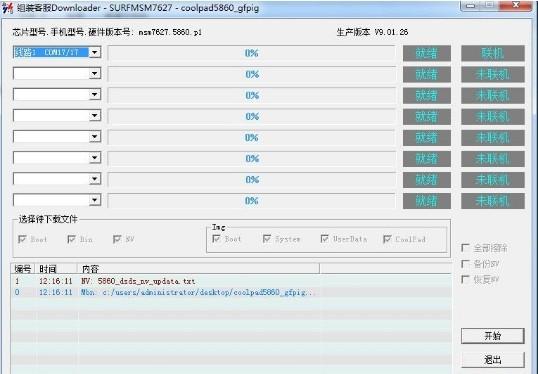
Task: Click the 开始 button
Action: click(493, 336)
